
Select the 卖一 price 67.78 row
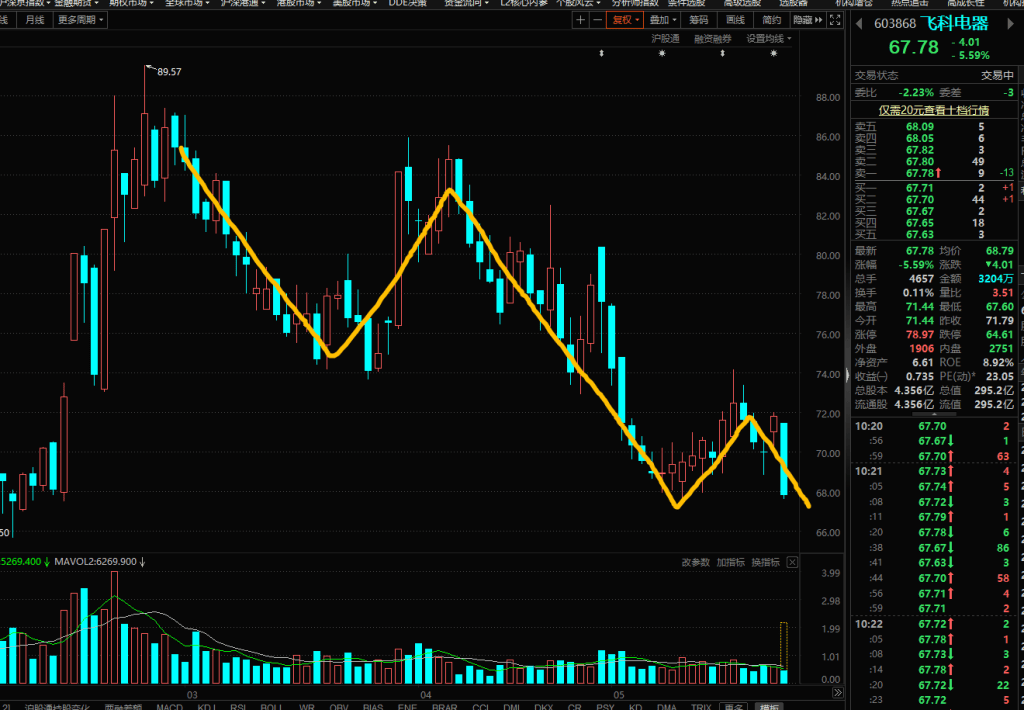(x=934, y=173)
